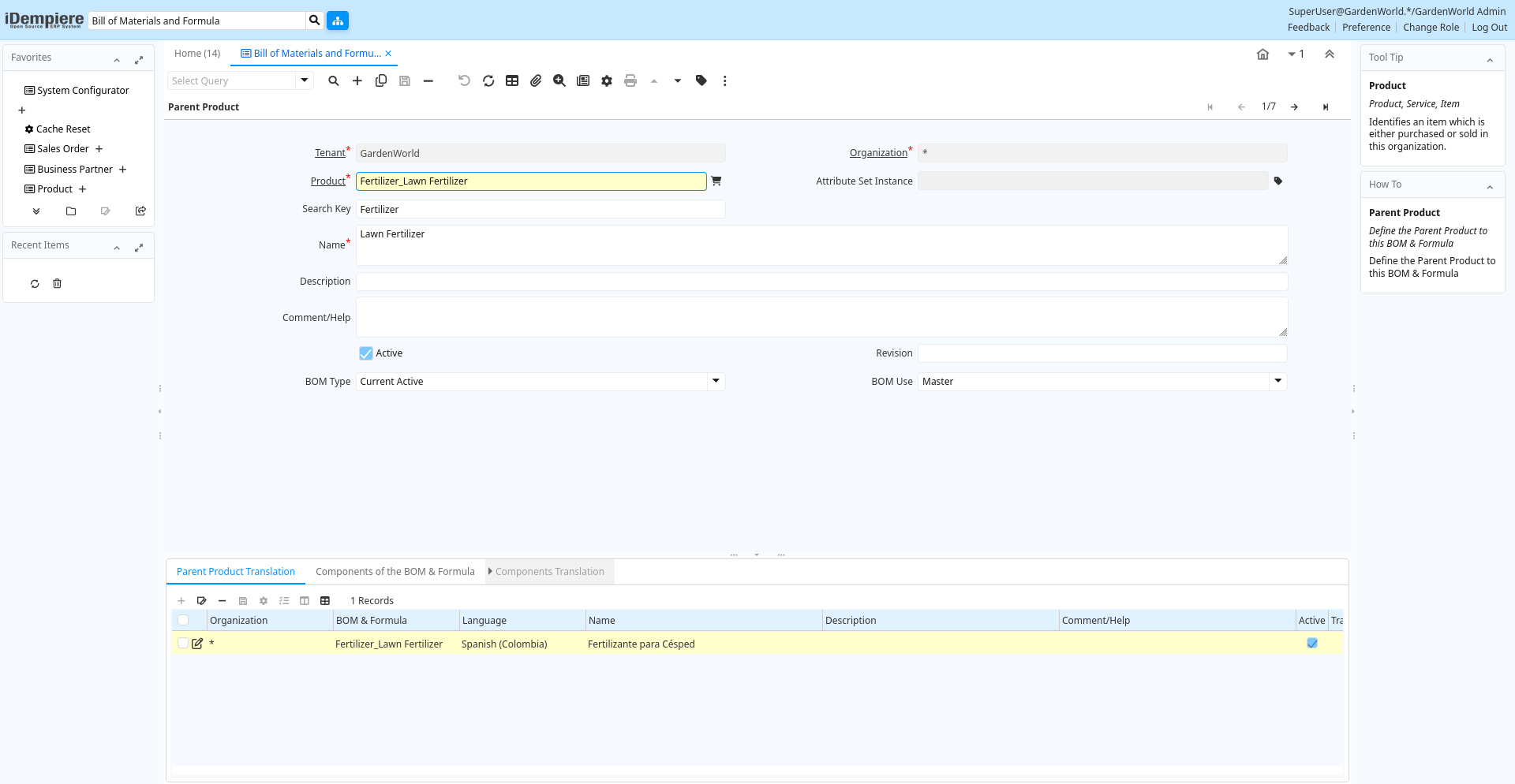
Task: Select the checkbox of the Spanish (Colombia) row
Action: click(183, 644)
